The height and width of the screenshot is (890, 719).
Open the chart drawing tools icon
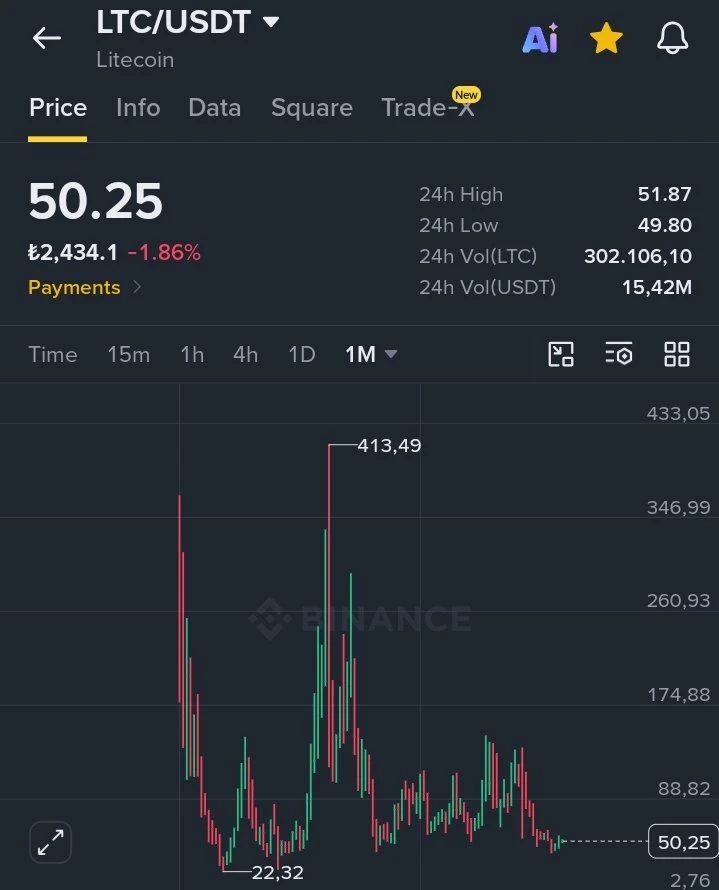[x=561, y=354]
